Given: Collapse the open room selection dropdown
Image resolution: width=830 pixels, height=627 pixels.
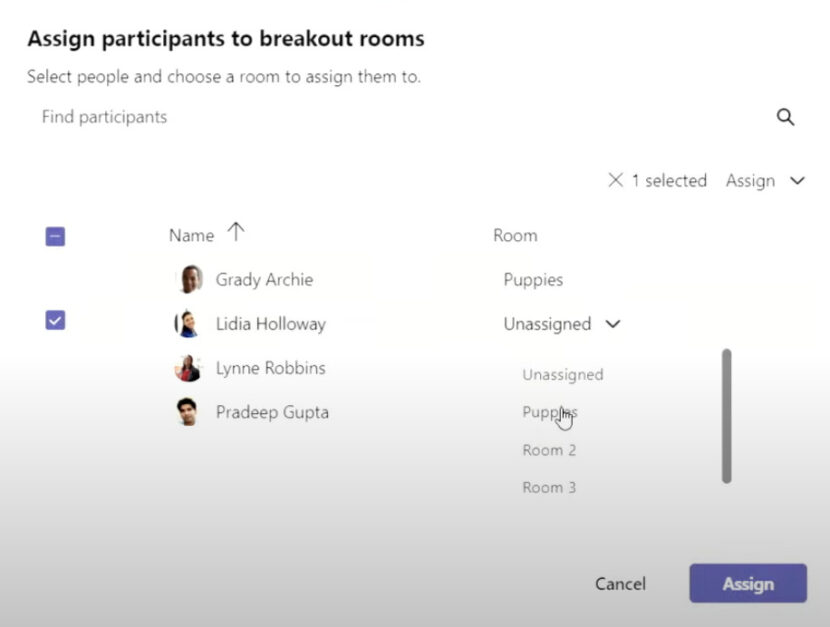Looking at the screenshot, I should pyautogui.click(x=613, y=324).
